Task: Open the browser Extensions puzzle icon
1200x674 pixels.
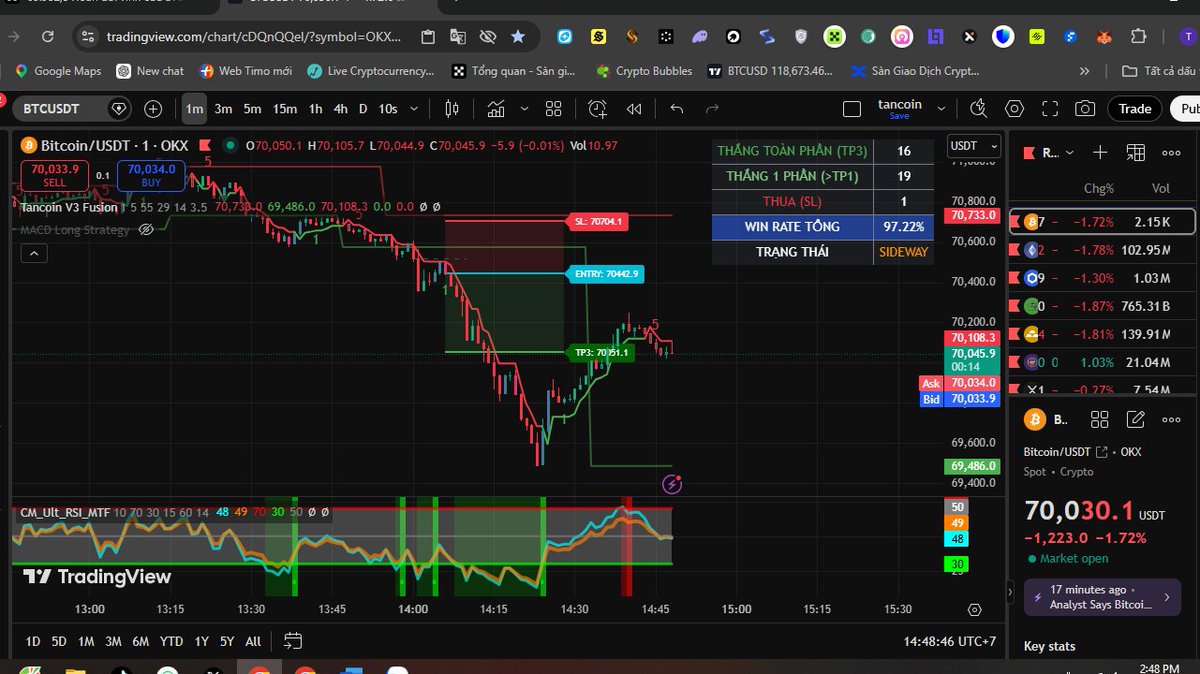Action: click(x=1138, y=37)
